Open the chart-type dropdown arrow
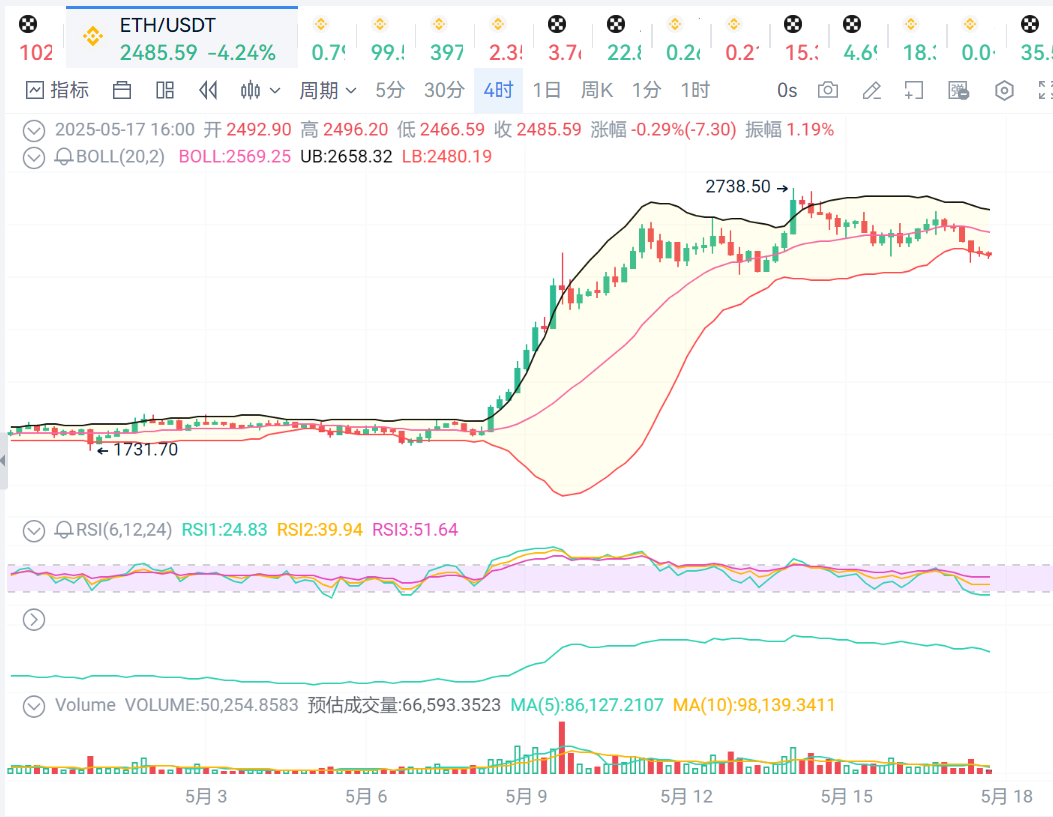Viewport: 1053px width, 817px height. coord(275,90)
